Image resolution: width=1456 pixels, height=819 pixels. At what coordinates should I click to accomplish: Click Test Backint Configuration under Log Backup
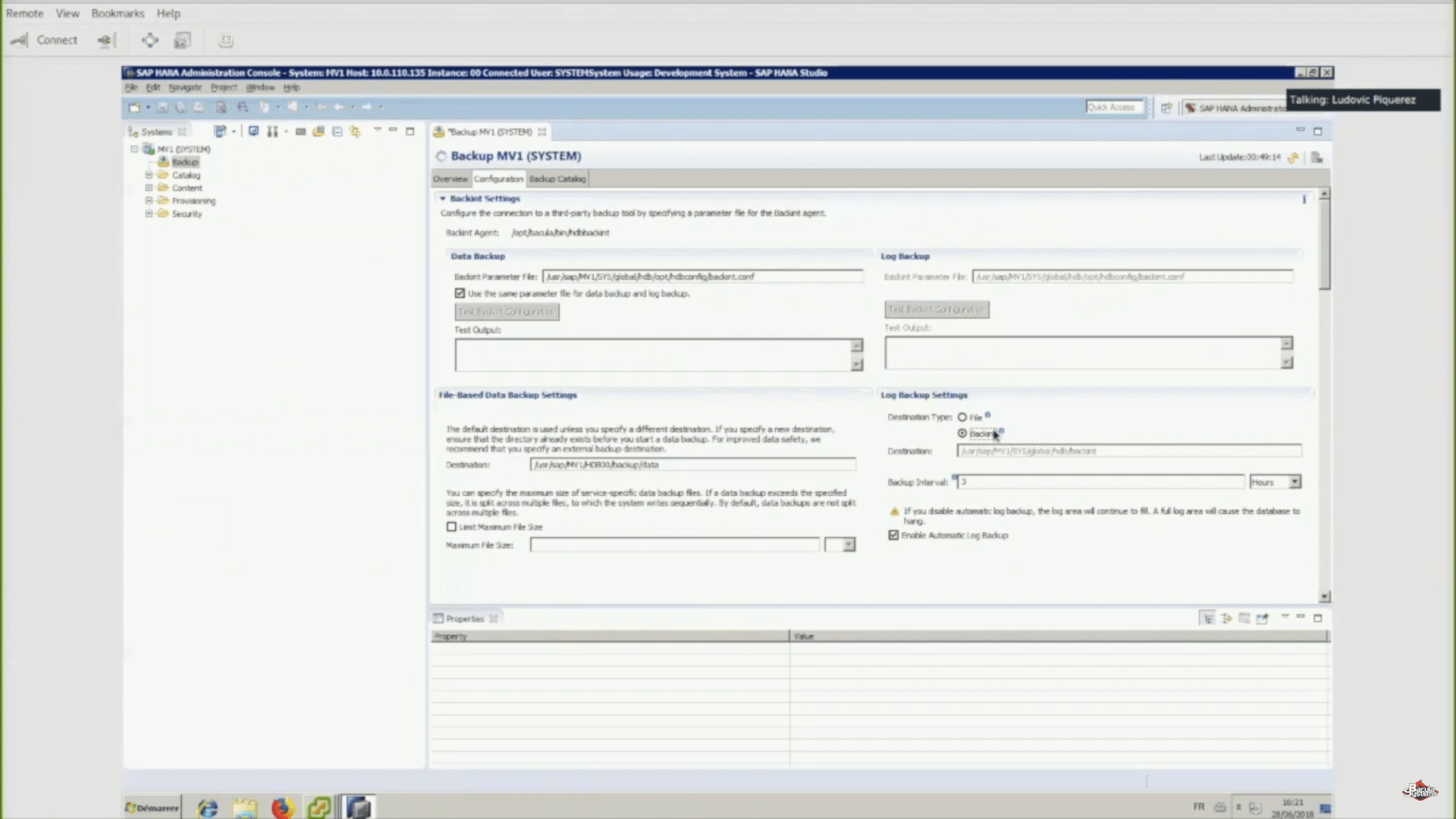pos(937,309)
